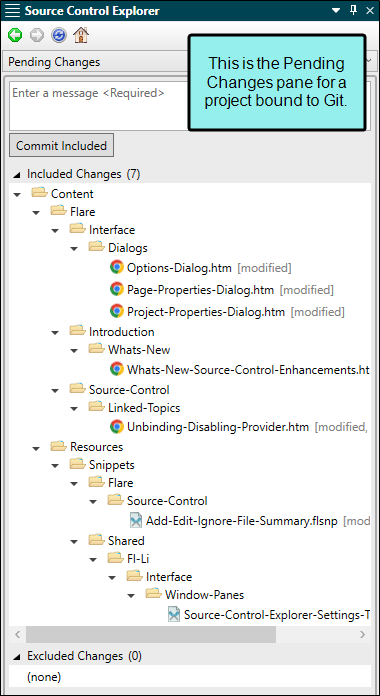Image resolution: width=380 pixels, height=696 pixels.
Task: Select the Source-Control-Explorer-Settings snippet file
Action: tap(277, 615)
